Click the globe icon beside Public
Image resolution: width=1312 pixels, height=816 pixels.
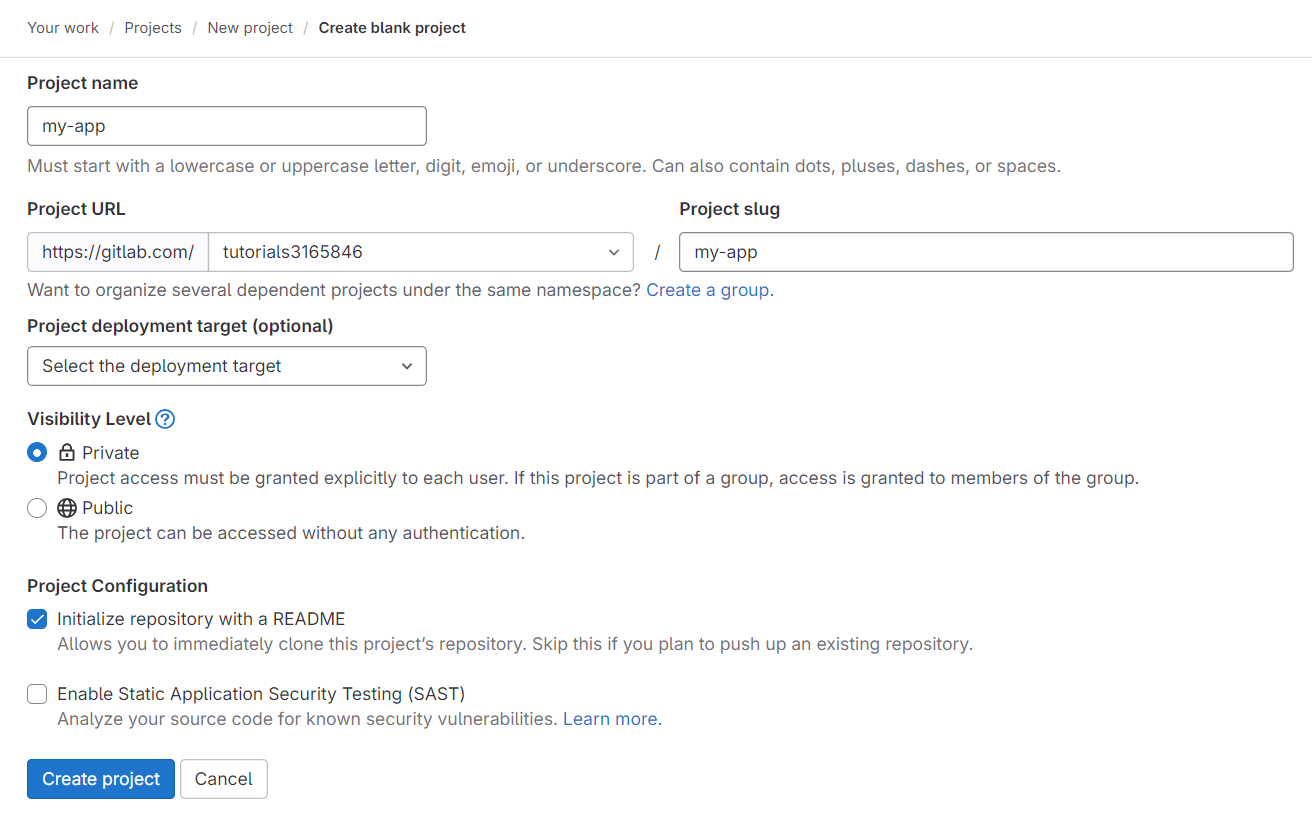tap(66, 507)
